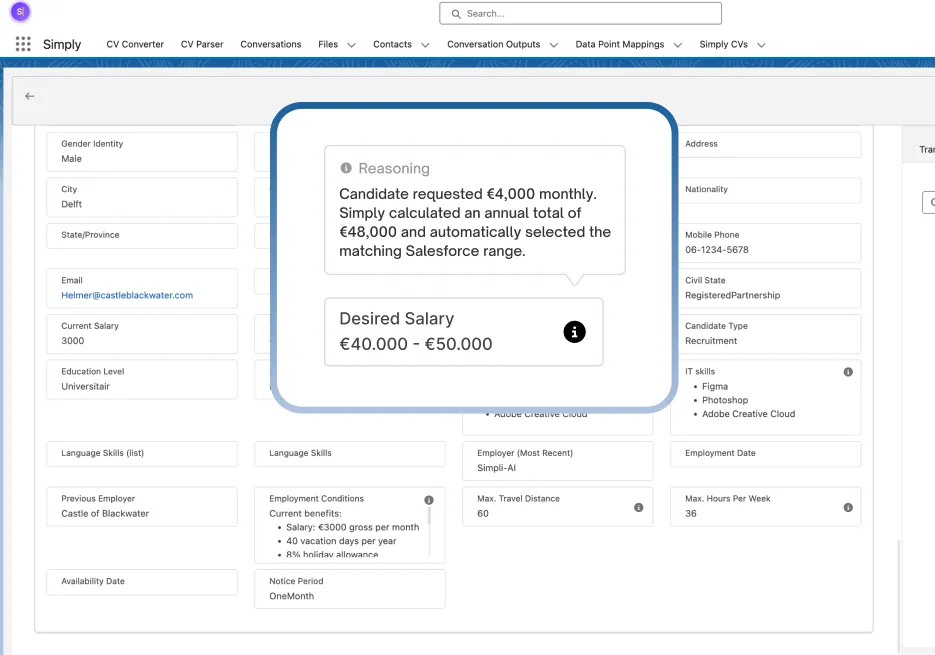
Task: Open the Simply CVs tab
Action: [723, 44]
